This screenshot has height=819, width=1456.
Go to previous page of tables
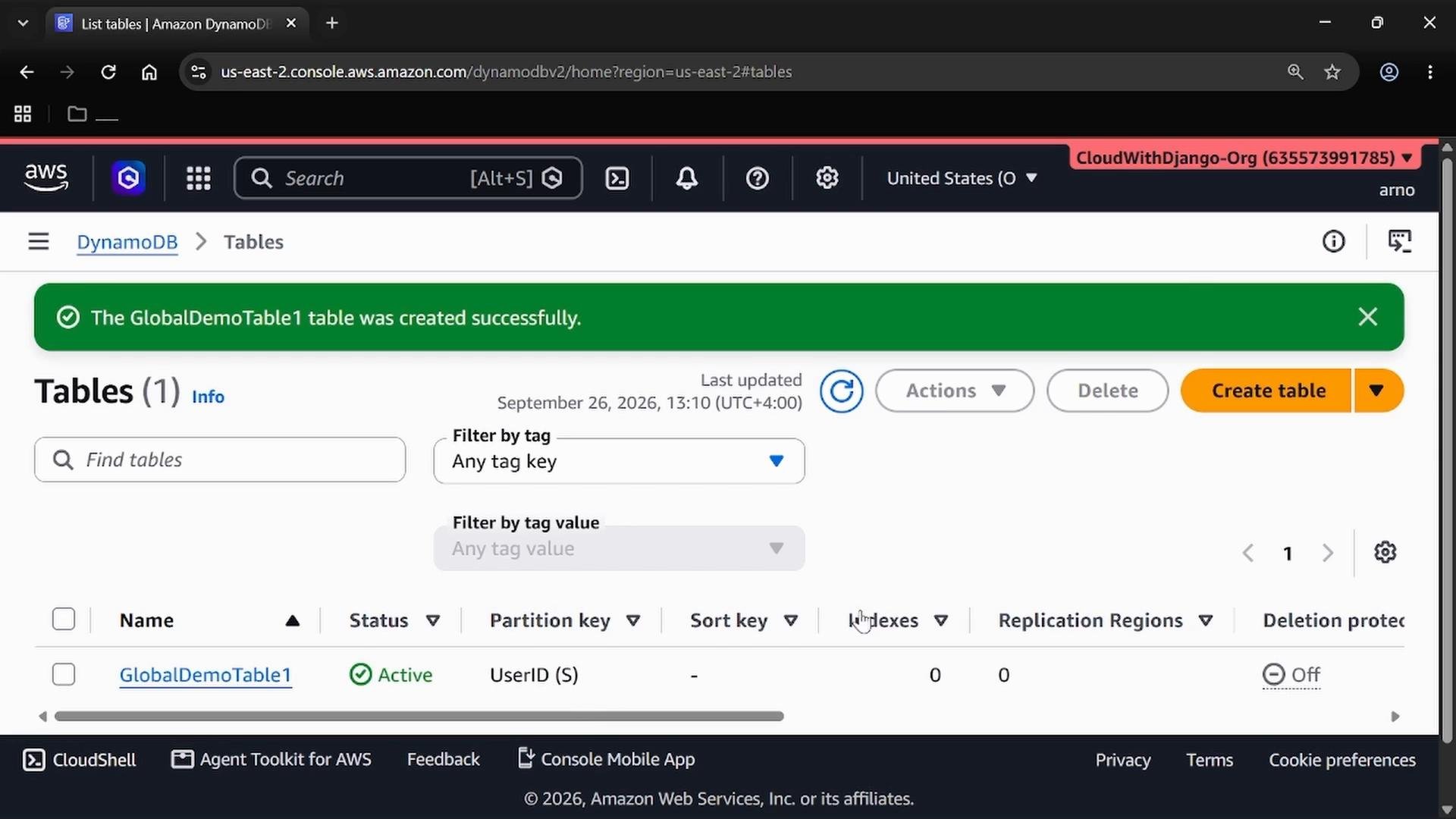tap(1248, 553)
